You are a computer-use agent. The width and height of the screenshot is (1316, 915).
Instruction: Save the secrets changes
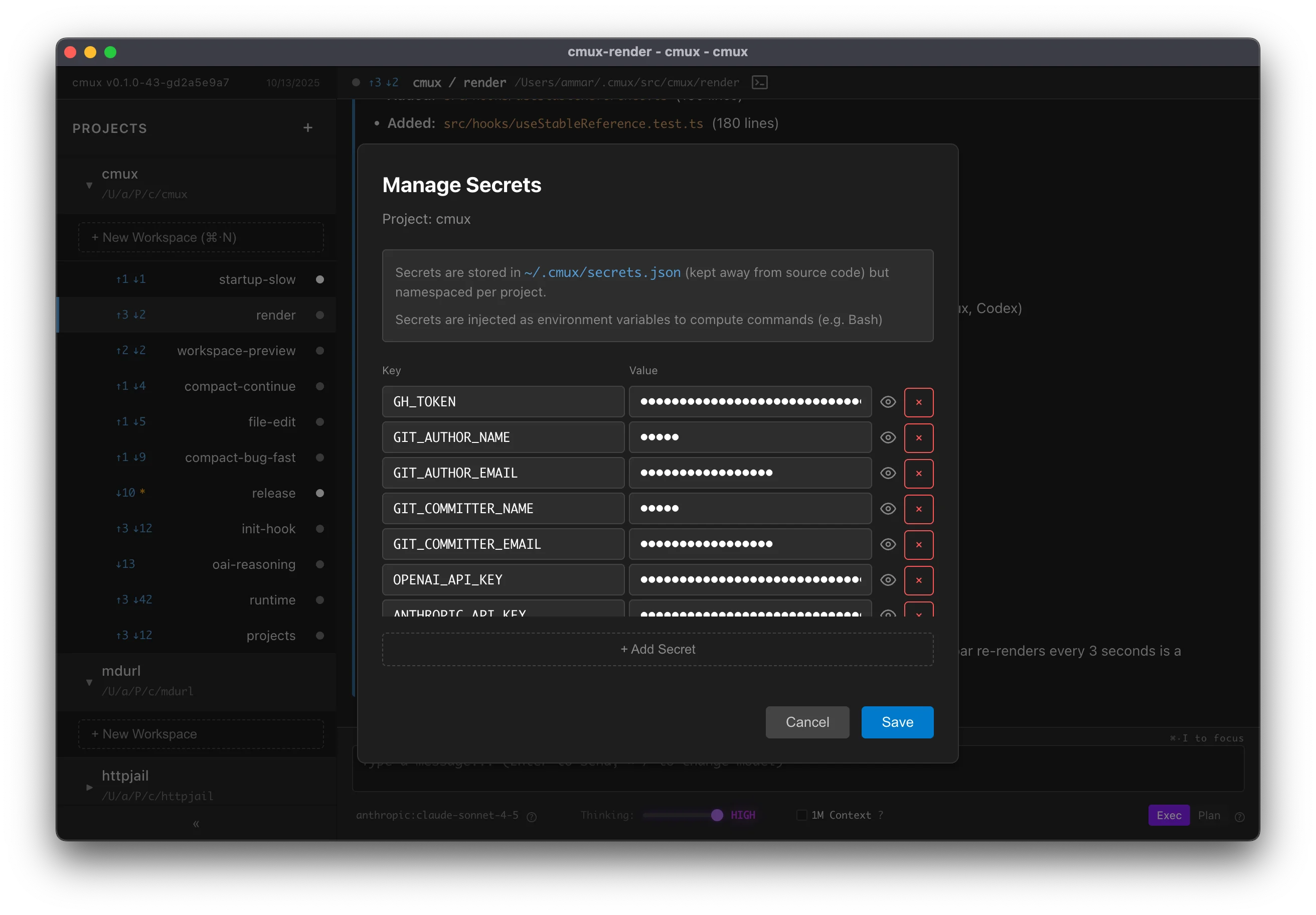(897, 722)
